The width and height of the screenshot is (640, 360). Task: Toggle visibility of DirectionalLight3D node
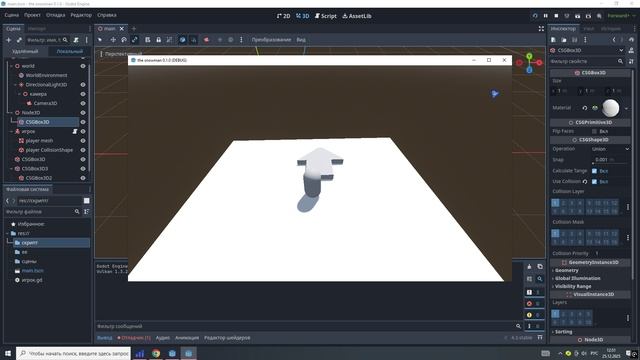(x=83, y=85)
